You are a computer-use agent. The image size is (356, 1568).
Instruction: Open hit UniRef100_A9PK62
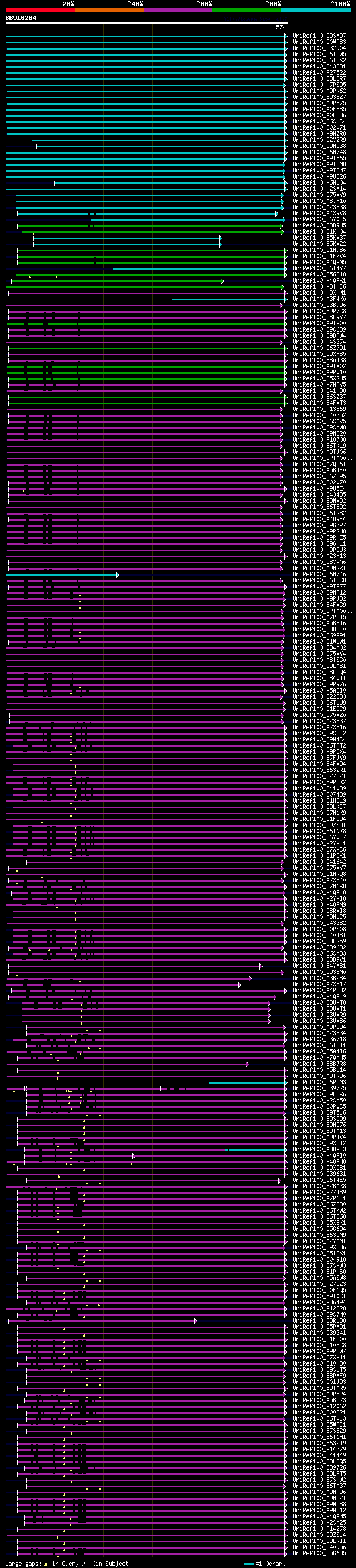point(319,91)
